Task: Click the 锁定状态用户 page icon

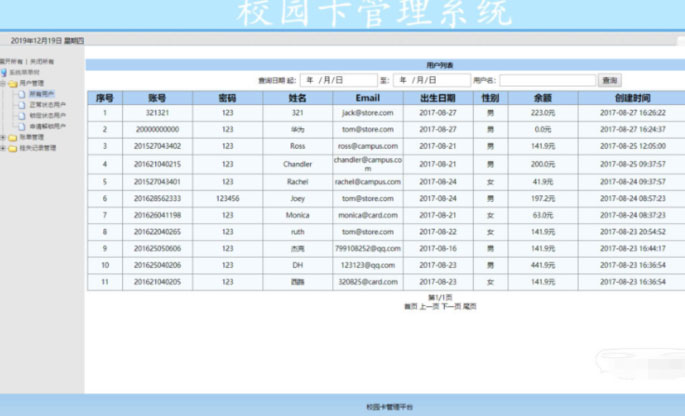Action: pos(21,115)
